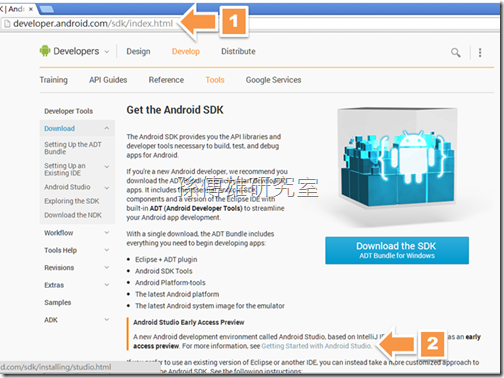The height and width of the screenshot is (378, 504).
Task: Switch to the Training tab
Action: [54, 80]
